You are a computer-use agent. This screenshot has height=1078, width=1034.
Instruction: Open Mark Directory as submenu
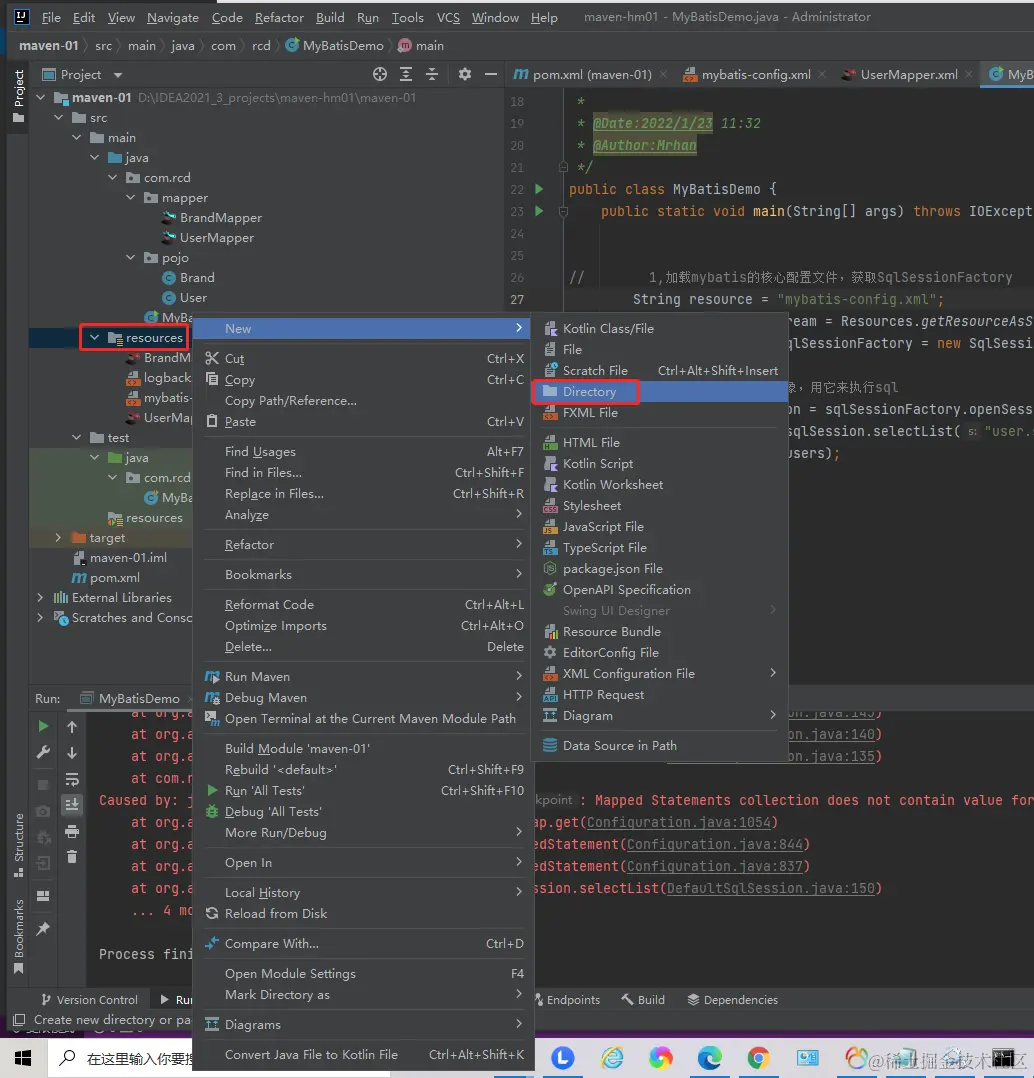[x=364, y=995]
